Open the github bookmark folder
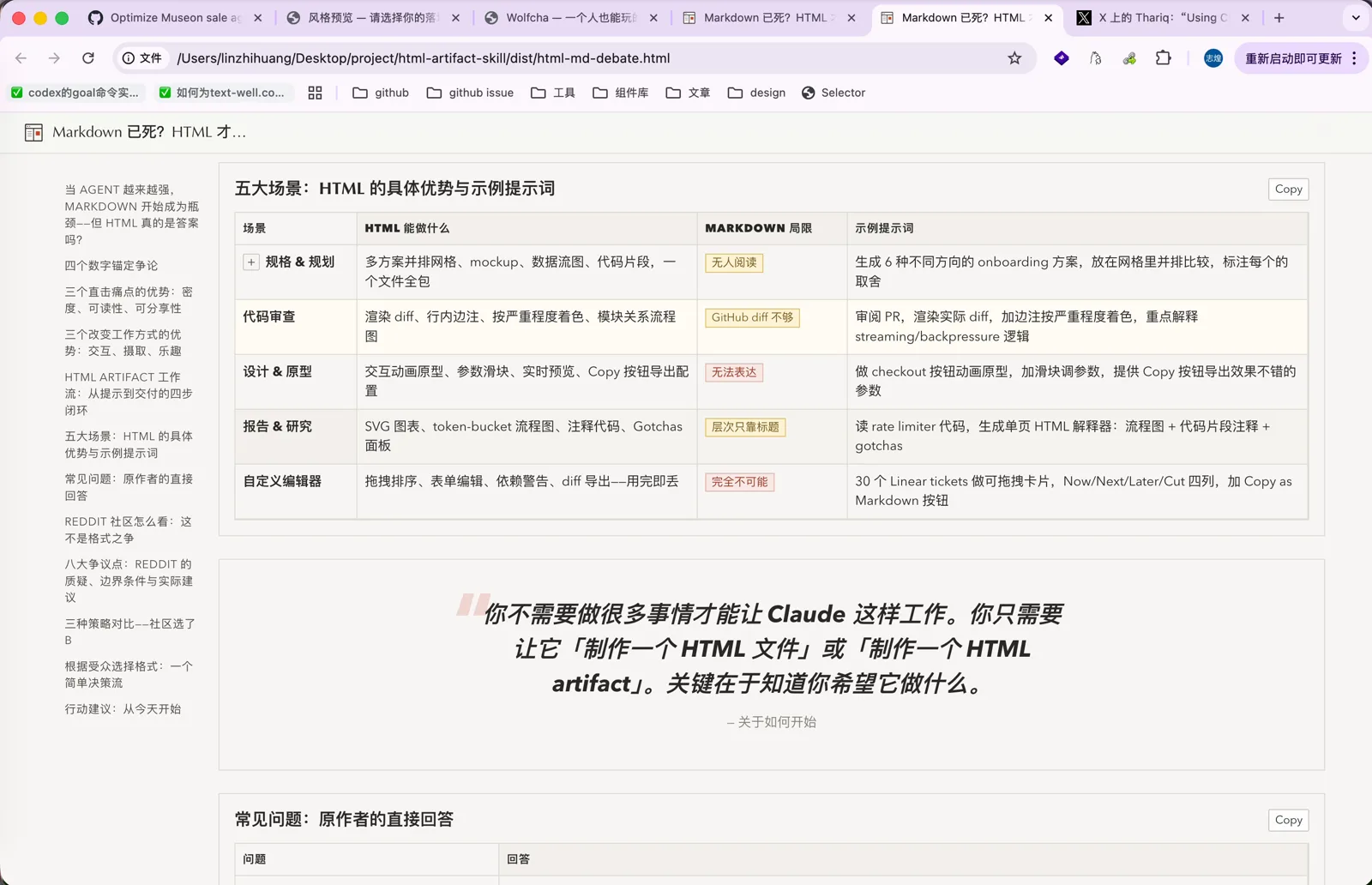Screen dimensions: 1372x885 tap(381, 93)
